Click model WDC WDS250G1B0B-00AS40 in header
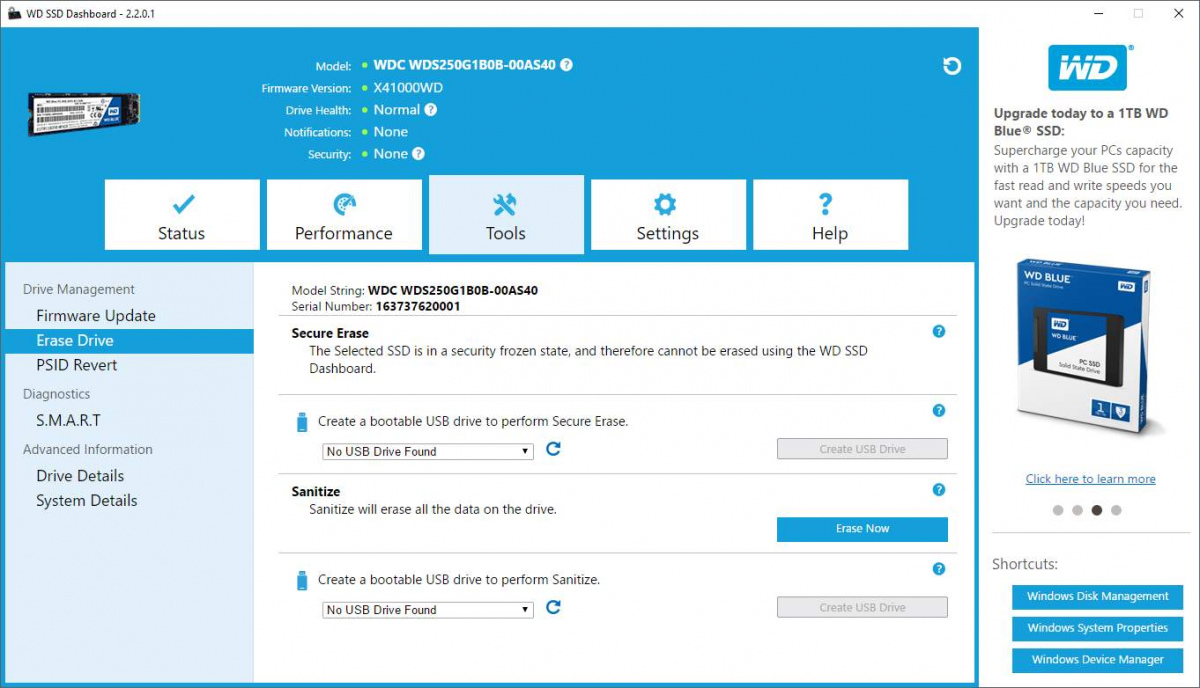Image resolution: width=1200 pixels, height=688 pixels. 465,65
